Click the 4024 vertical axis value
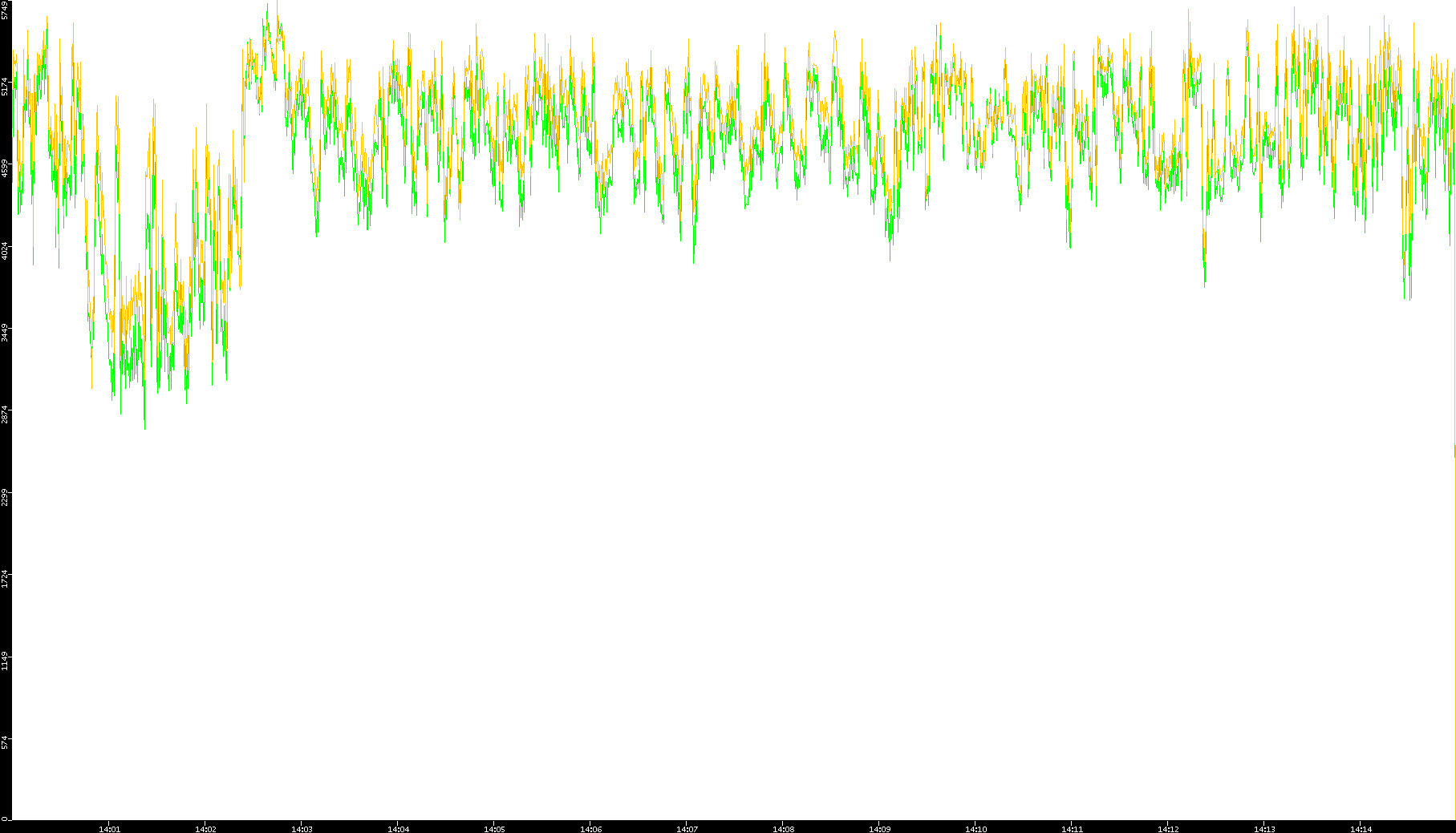 click(x=5, y=250)
